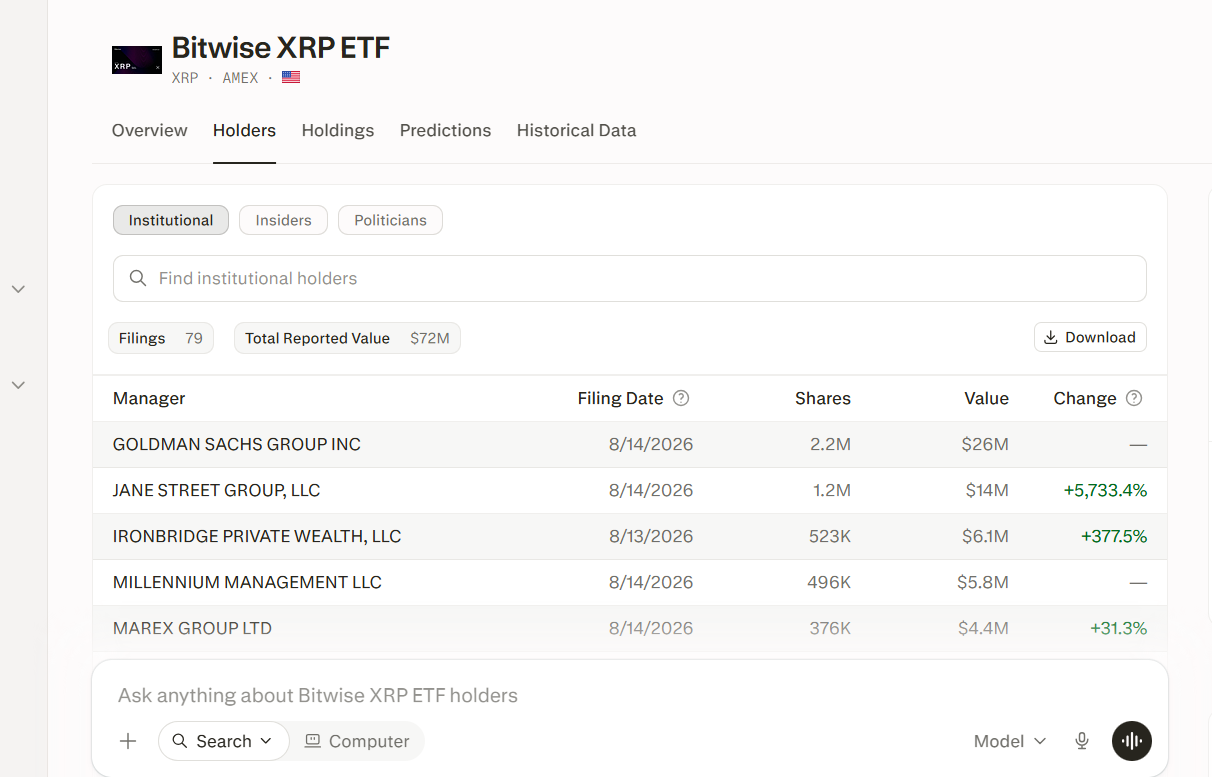
Task: Click the Change column header
Action: click(1085, 398)
